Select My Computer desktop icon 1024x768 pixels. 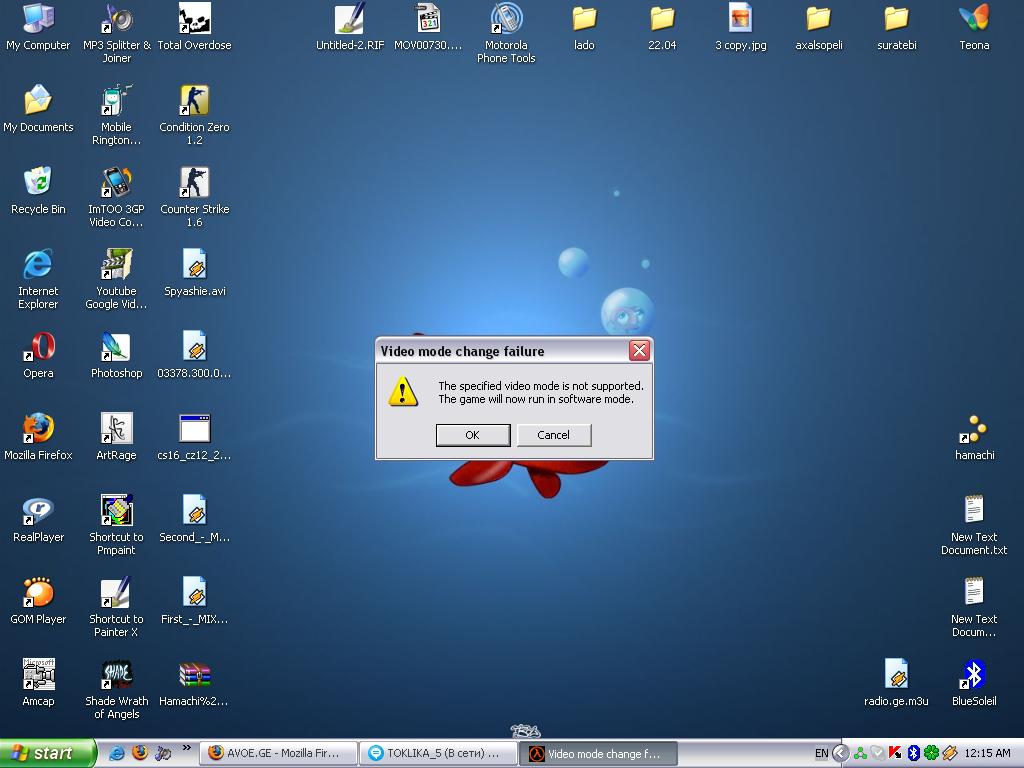38,26
